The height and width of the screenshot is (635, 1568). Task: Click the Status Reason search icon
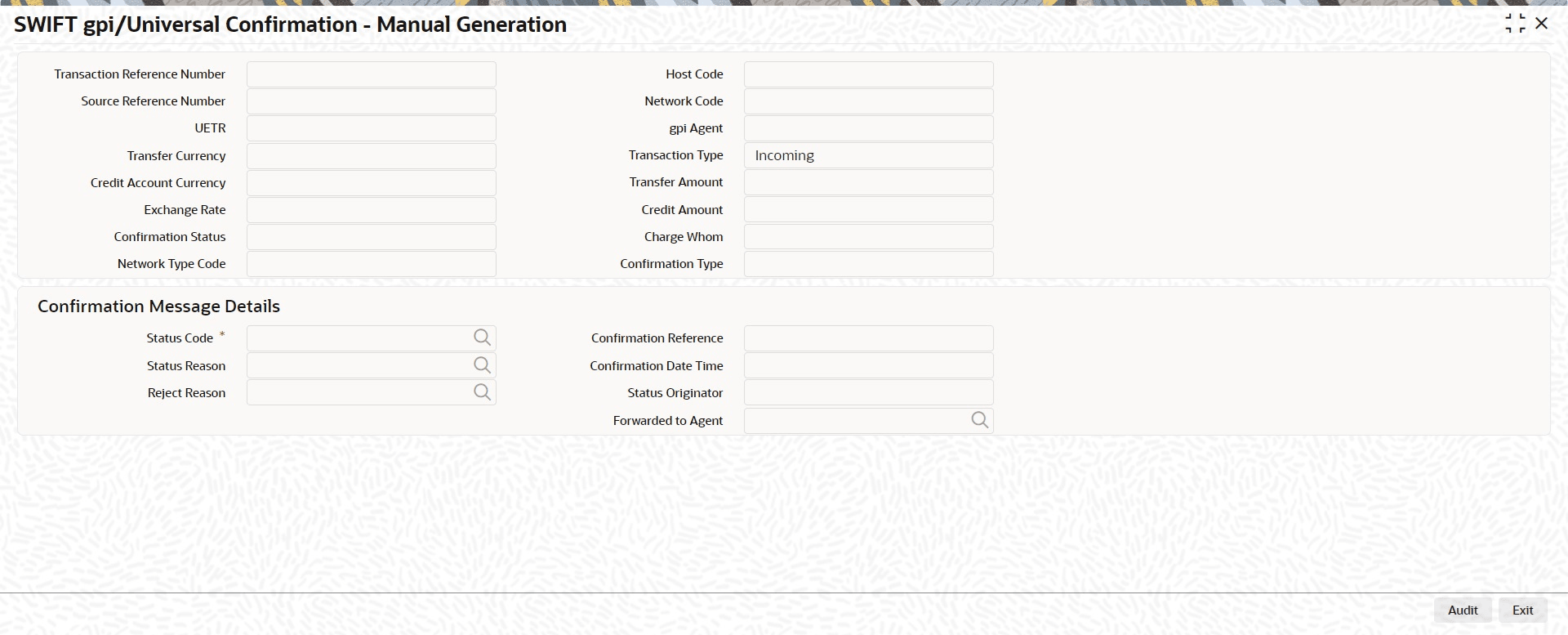click(482, 365)
